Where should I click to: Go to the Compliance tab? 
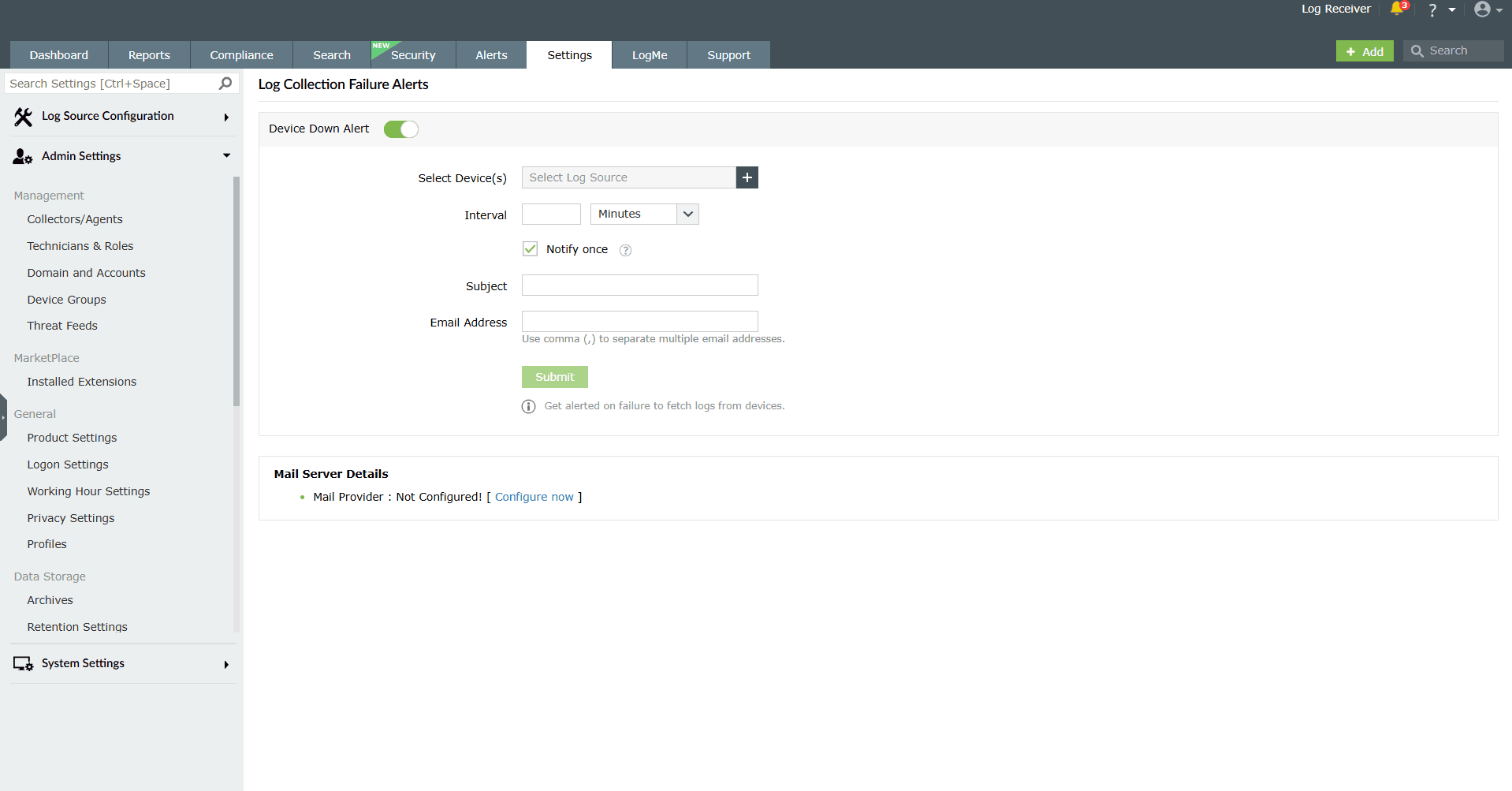(x=241, y=55)
